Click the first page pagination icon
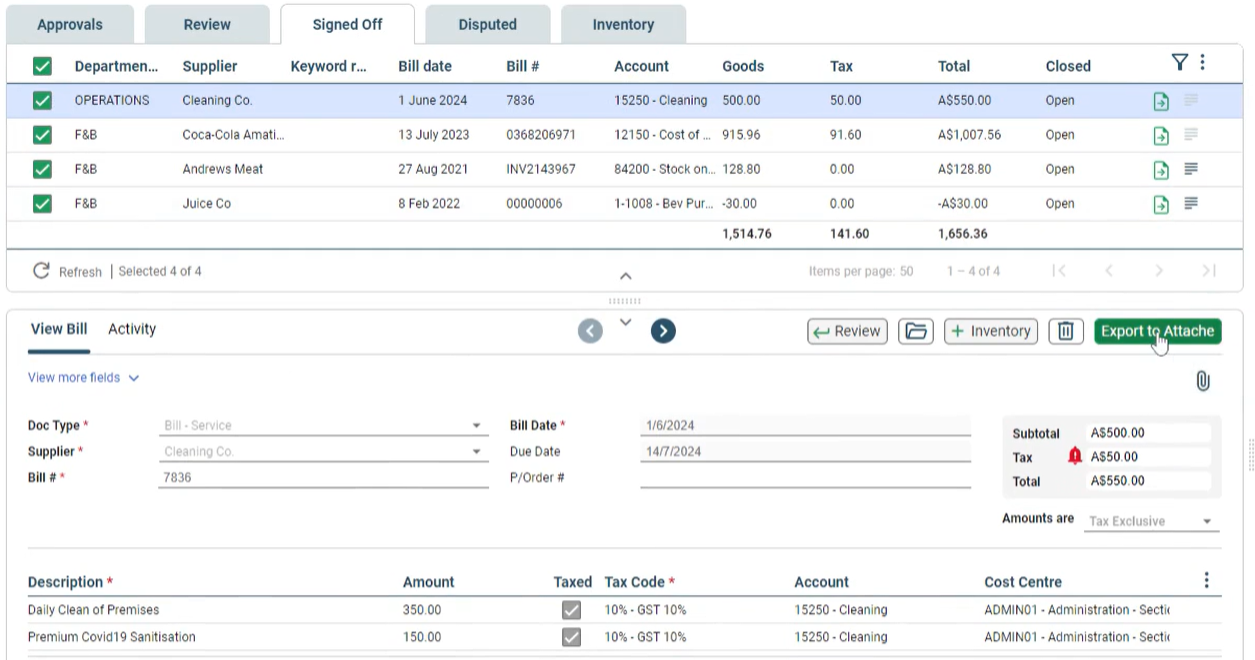The width and height of the screenshot is (1255, 660). (1060, 271)
